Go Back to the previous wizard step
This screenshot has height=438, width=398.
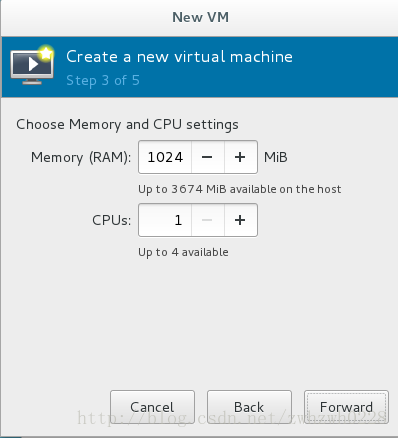(249, 407)
